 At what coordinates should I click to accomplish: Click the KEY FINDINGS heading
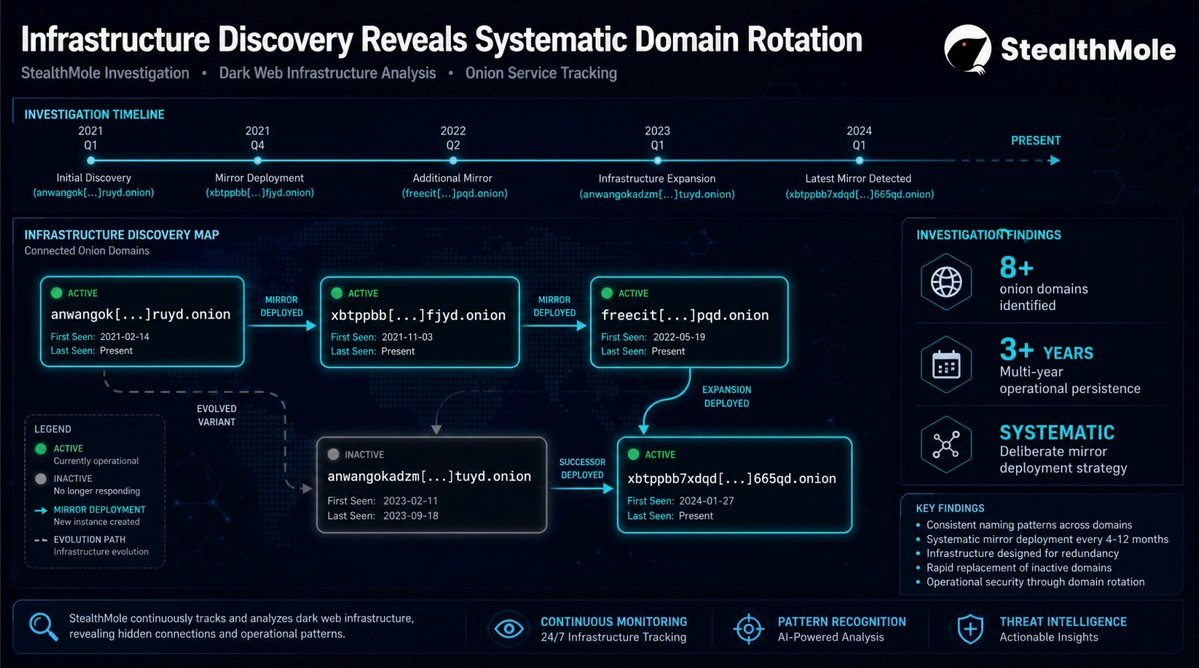pyautogui.click(x=950, y=508)
